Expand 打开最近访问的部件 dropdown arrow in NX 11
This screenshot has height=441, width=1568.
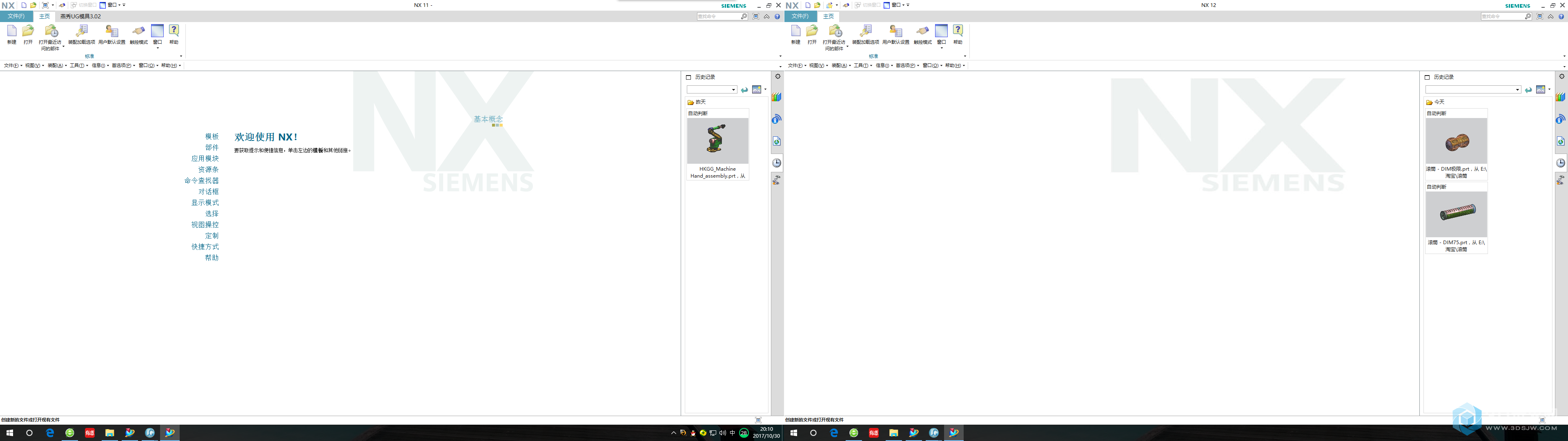click(63, 47)
